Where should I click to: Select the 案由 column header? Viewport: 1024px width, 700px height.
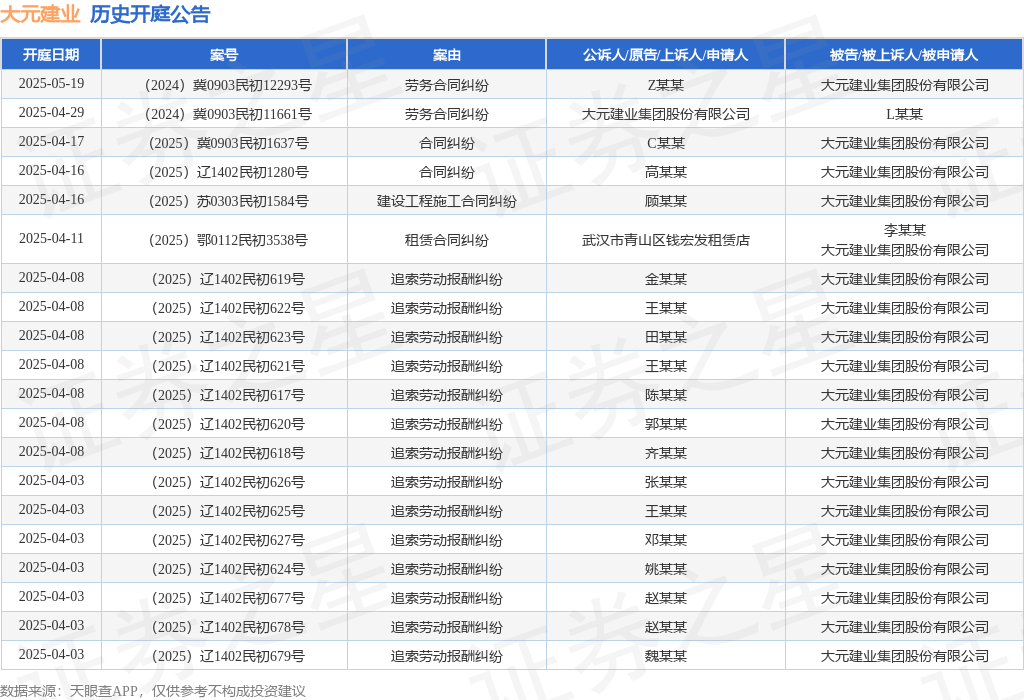point(447,55)
